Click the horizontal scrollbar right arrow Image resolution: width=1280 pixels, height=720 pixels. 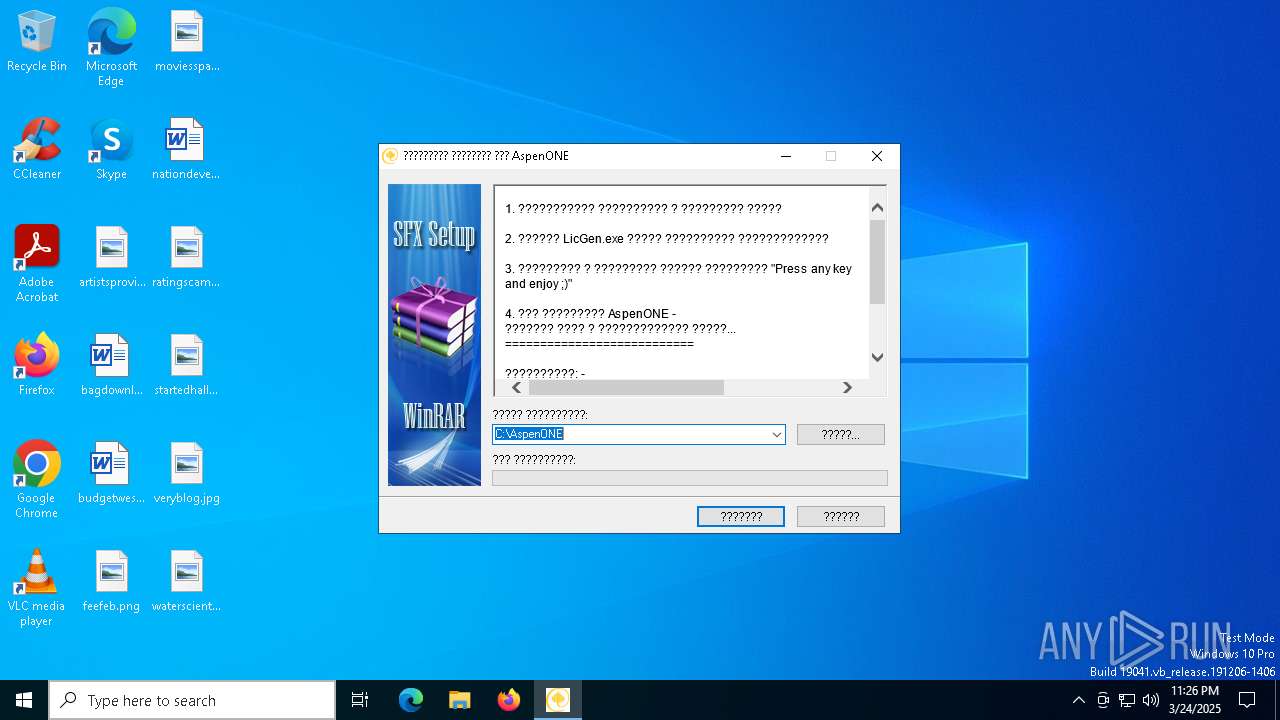click(847, 387)
